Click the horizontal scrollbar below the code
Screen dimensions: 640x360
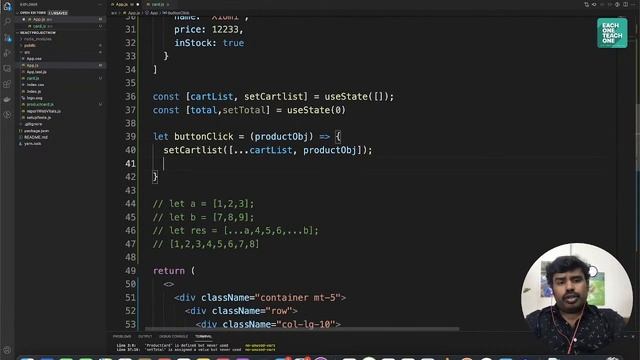(x=302, y=329)
